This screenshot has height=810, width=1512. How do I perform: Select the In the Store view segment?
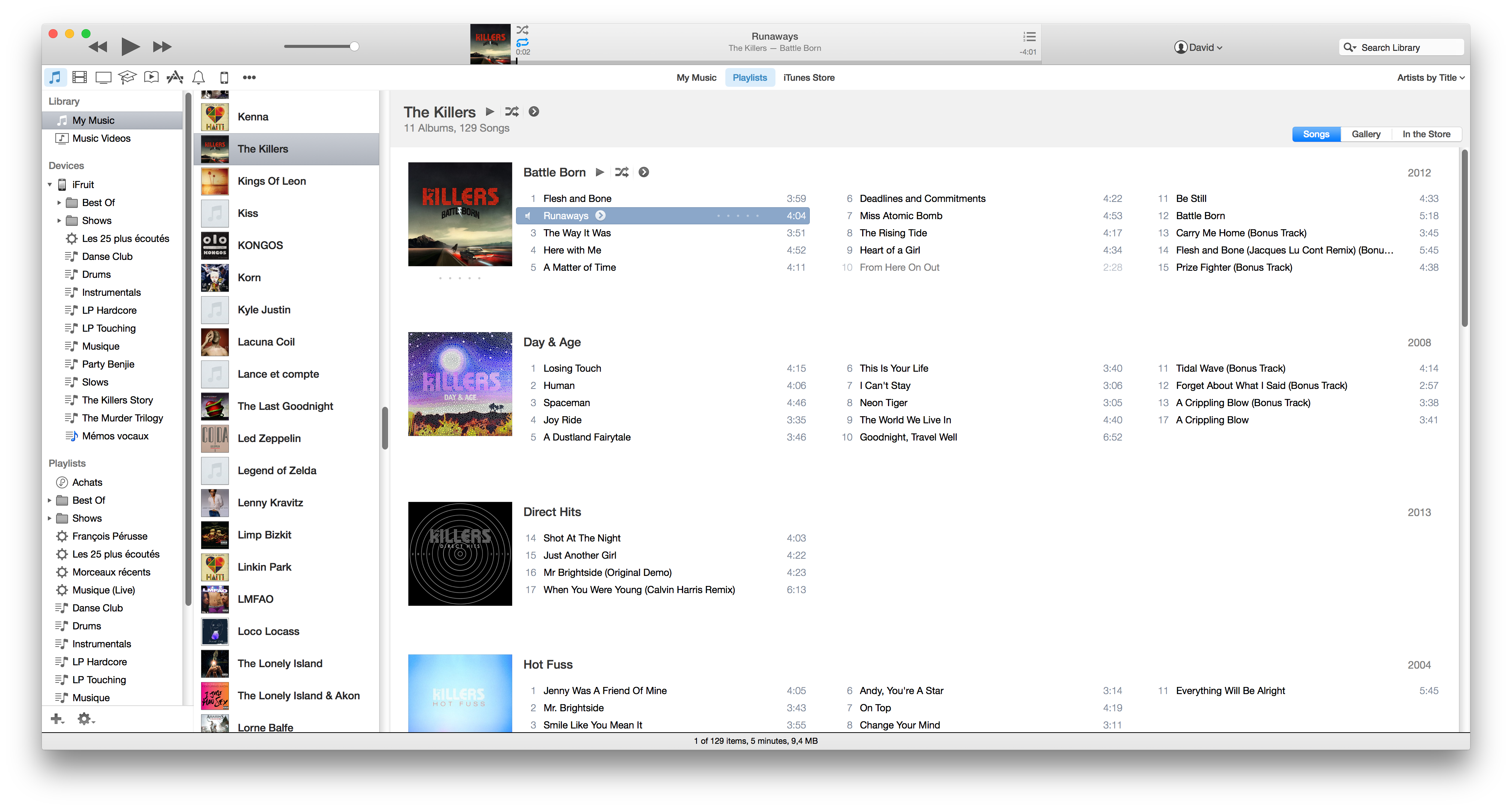[1426, 134]
